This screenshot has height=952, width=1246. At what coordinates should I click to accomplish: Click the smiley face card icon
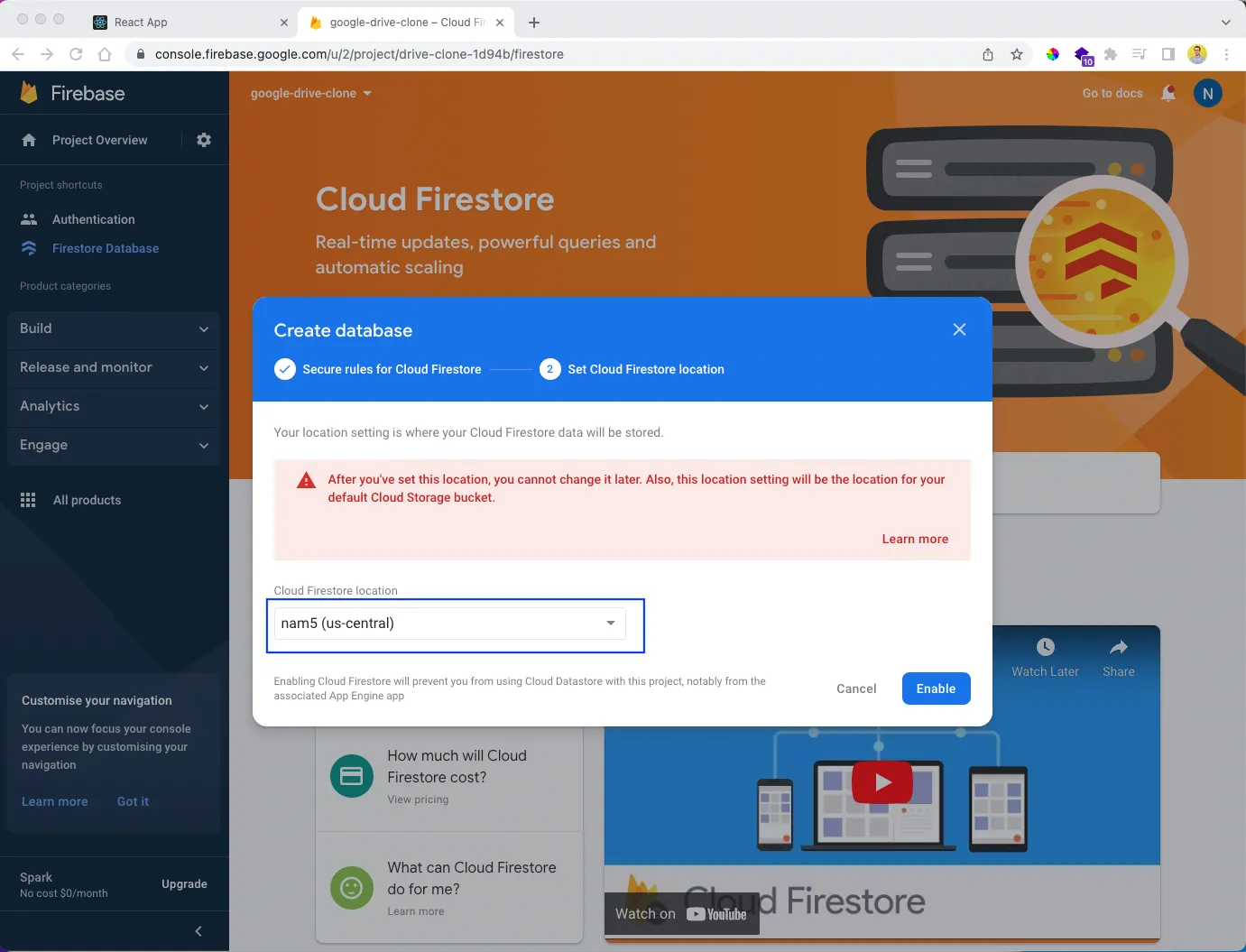pos(352,888)
